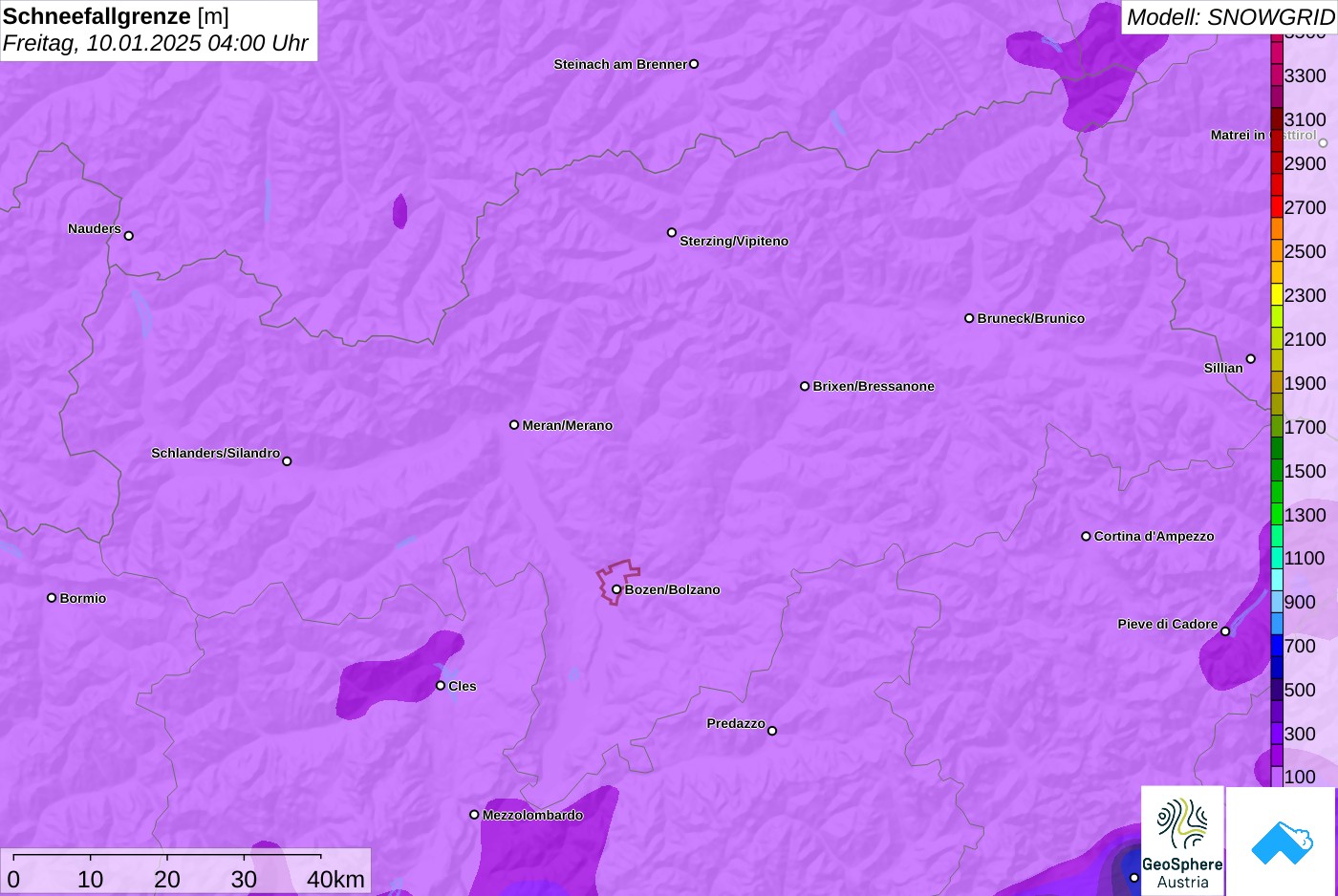Click the 'Bozen/Bolzano' label text
The height and width of the screenshot is (896, 1338).
tap(673, 589)
